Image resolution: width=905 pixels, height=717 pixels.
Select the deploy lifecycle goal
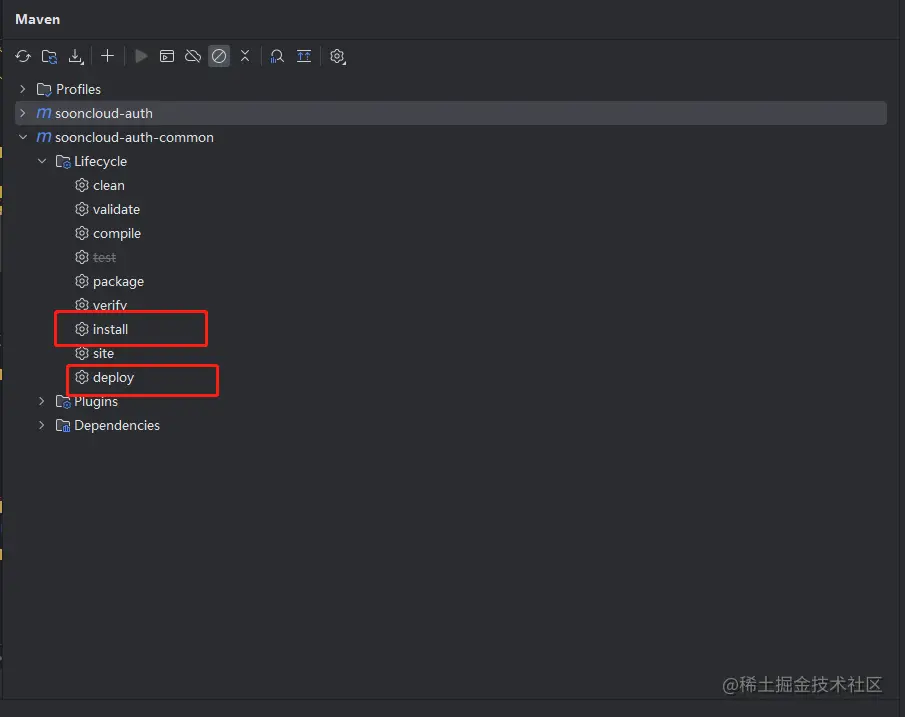(113, 378)
